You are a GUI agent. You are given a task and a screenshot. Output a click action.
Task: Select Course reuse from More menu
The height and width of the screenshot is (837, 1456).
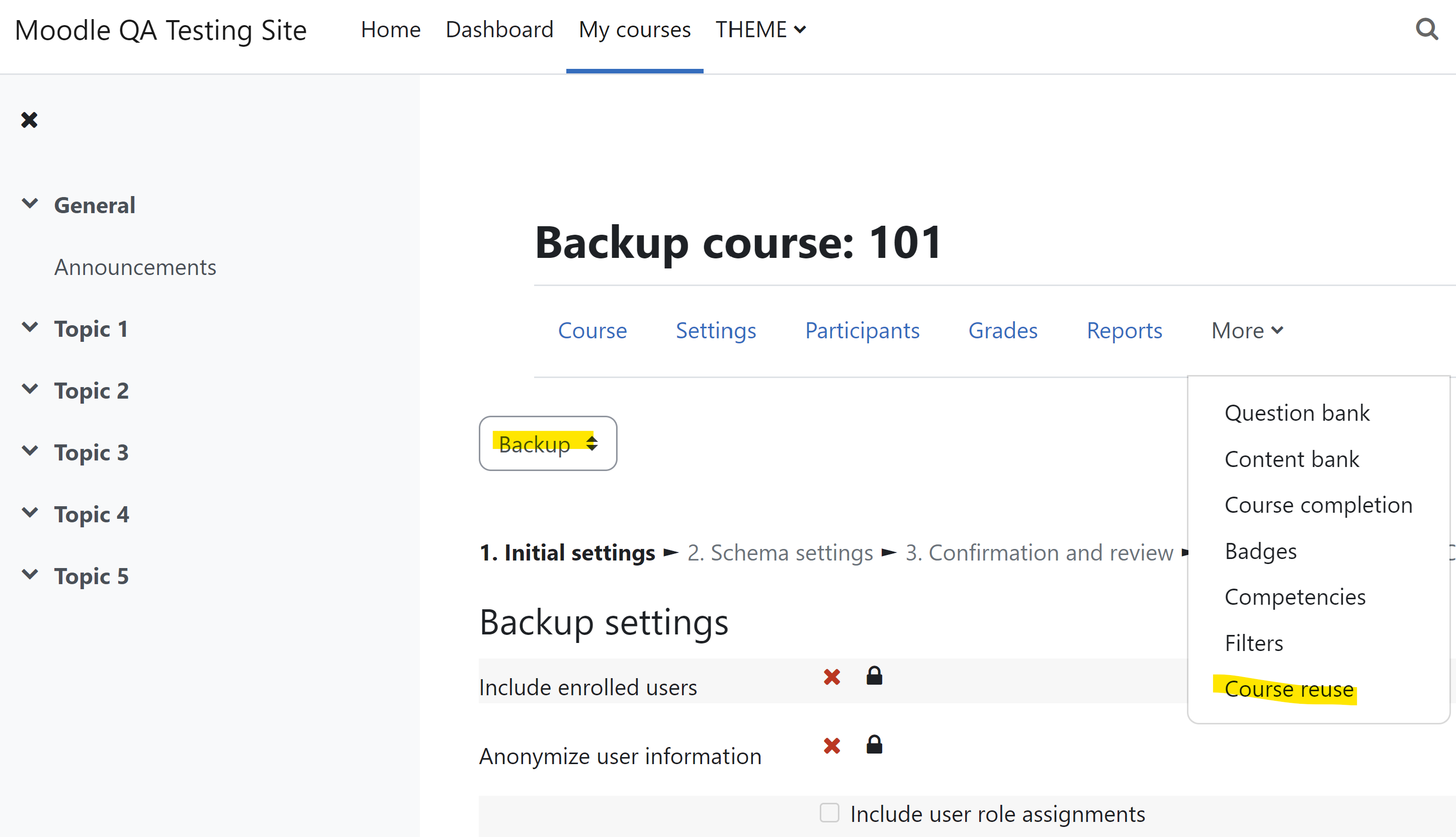click(x=1289, y=689)
